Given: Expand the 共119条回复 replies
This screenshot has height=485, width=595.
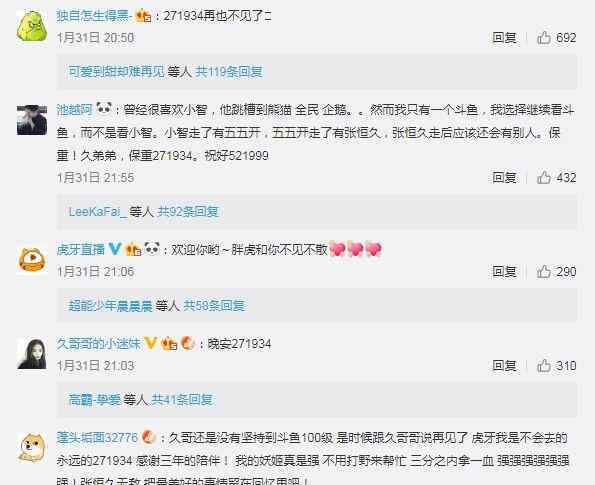Looking at the screenshot, I should point(229,71).
